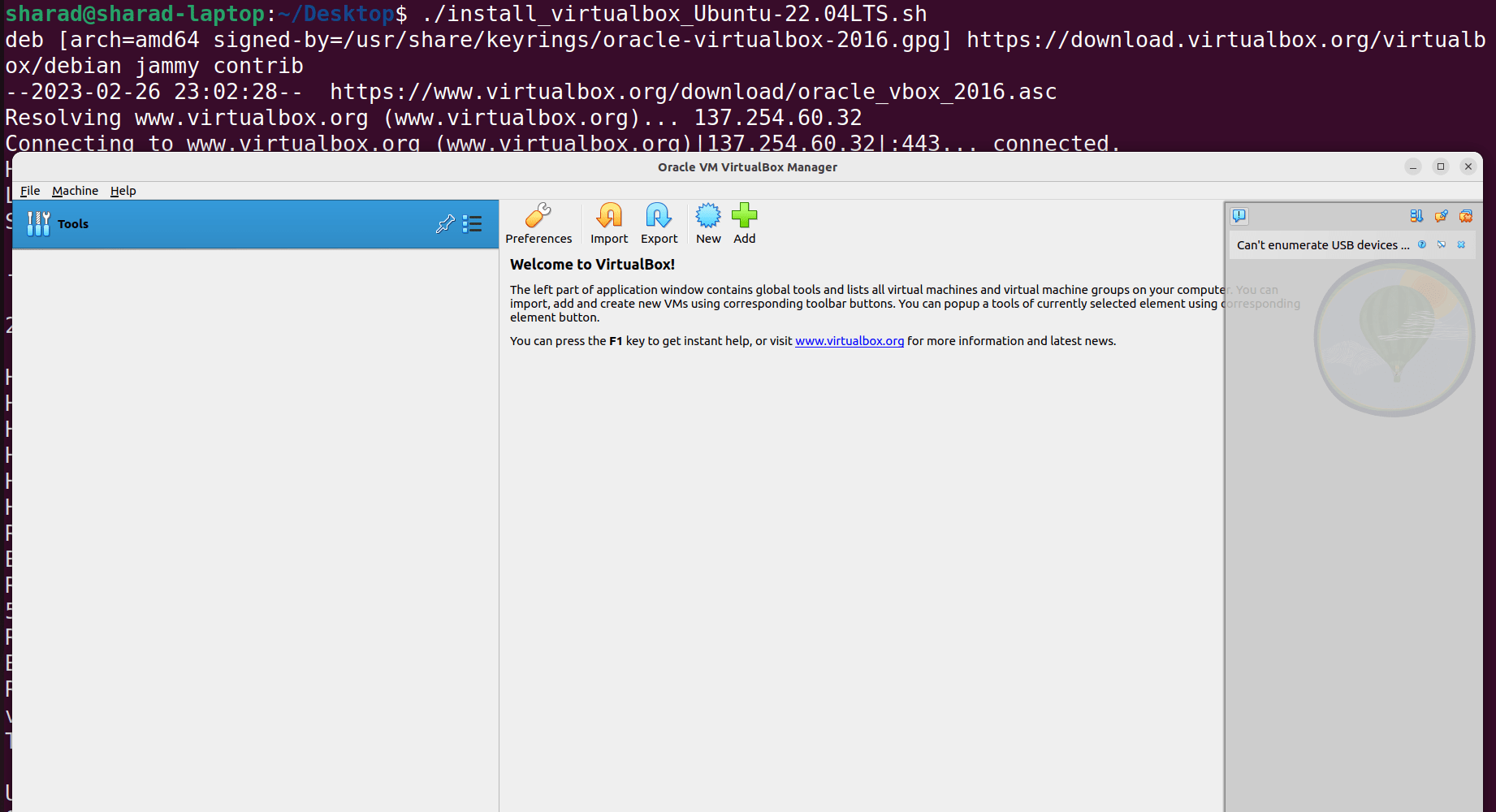Open the Help menu
The height and width of the screenshot is (812, 1496).
coord(123,191)
